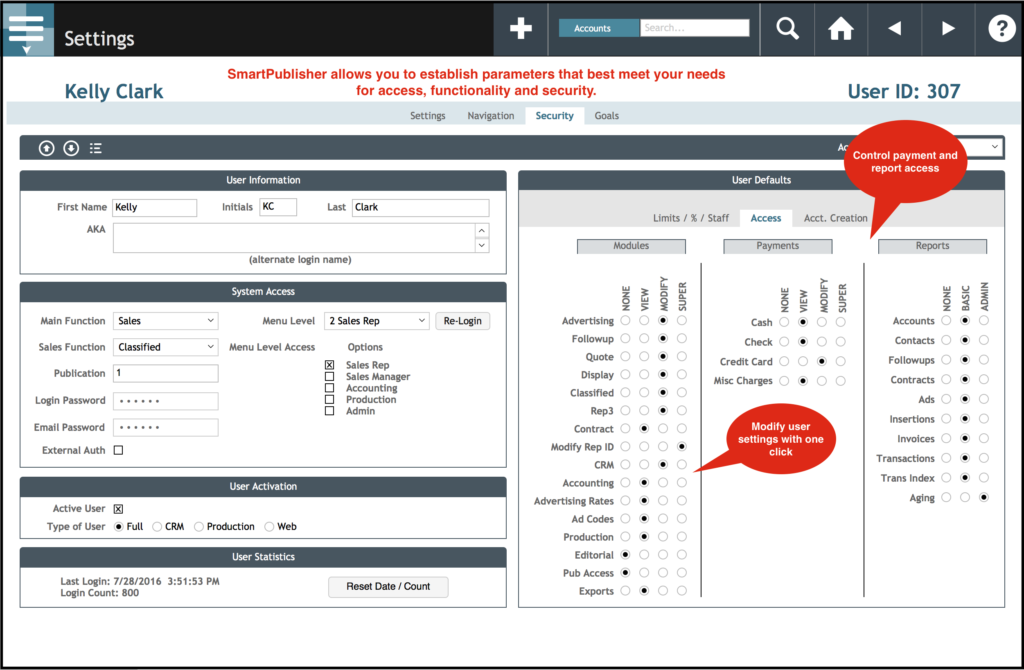This screenshot has height=670, width=1024.
Task: Open the Acct. Creation tab
Action: click(835, 218)
